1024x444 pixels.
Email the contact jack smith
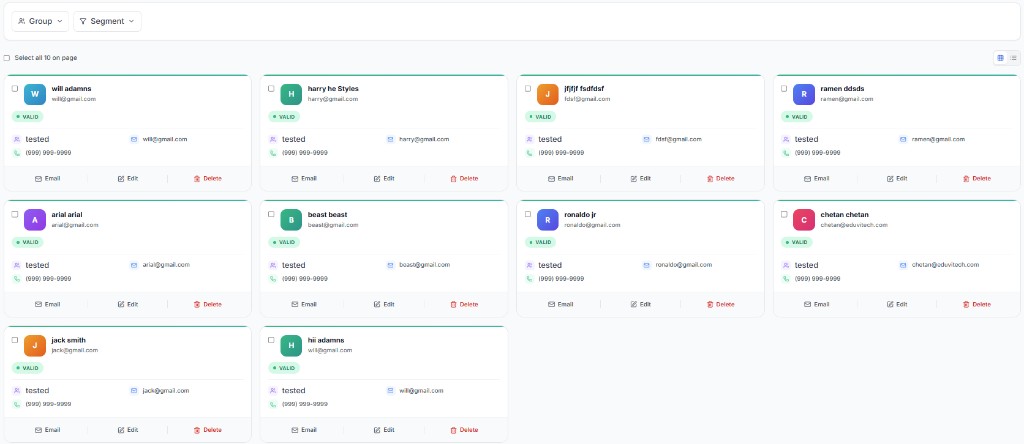47,430
